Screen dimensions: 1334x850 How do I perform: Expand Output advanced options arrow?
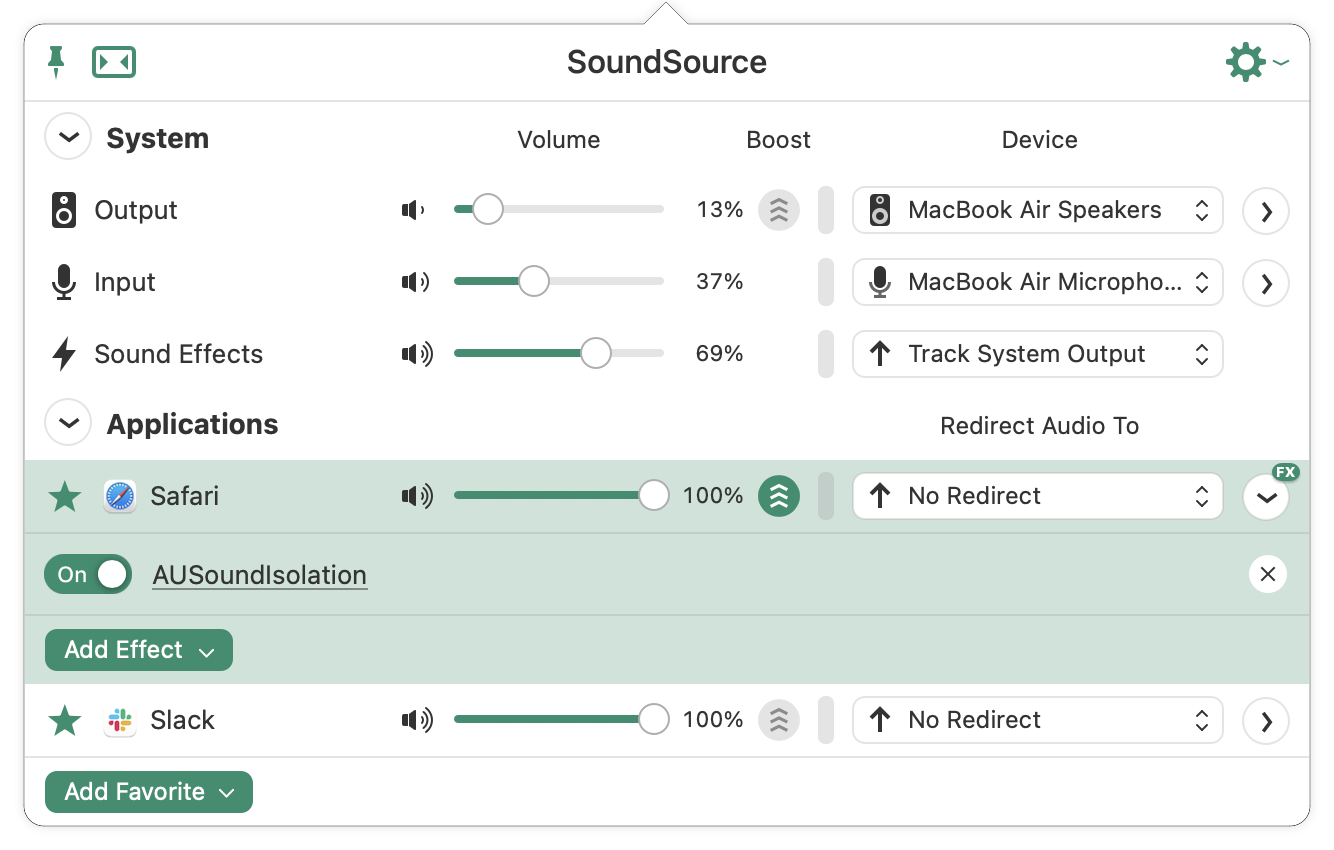tap(1266, 211)
